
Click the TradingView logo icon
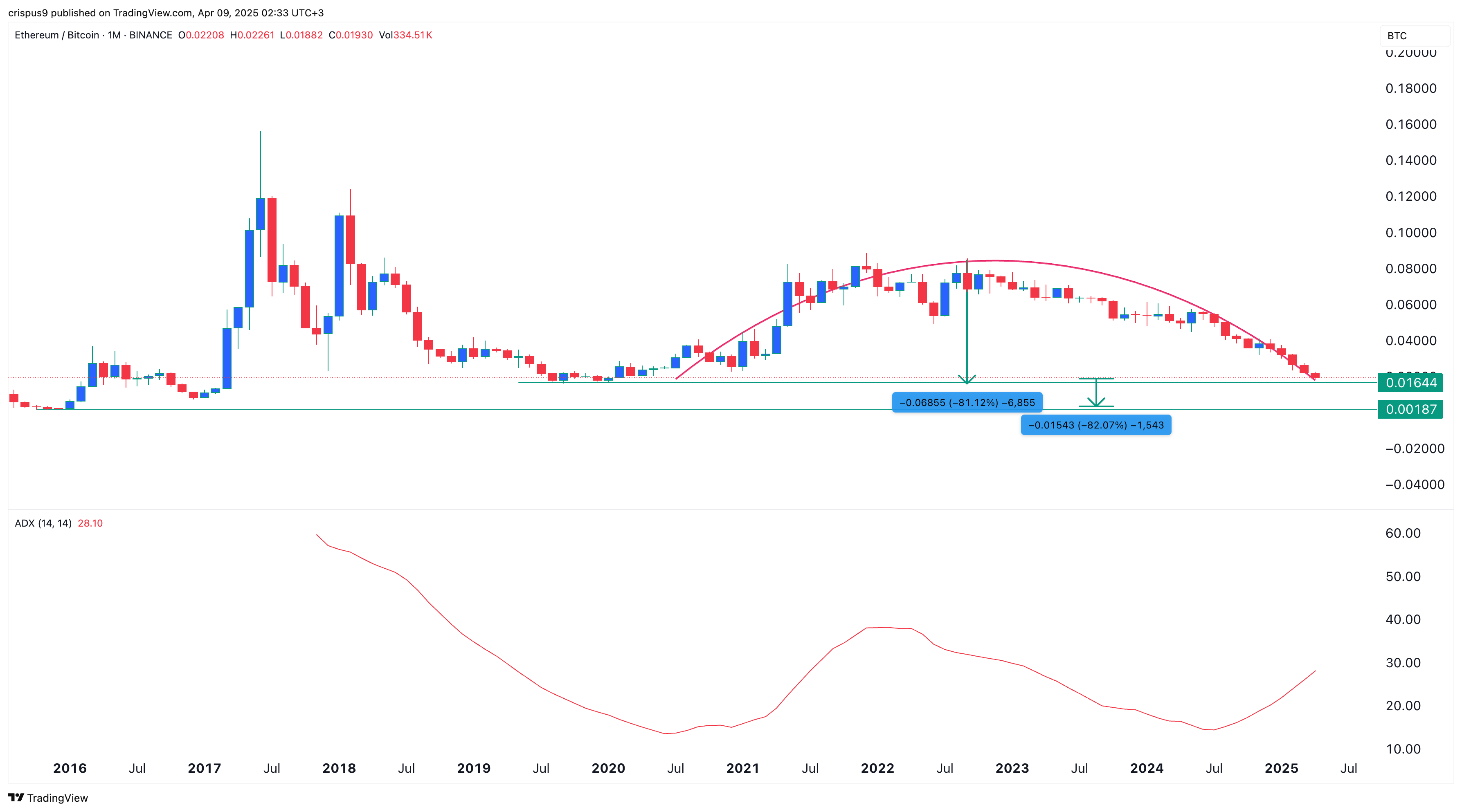[x=16, y=797]
